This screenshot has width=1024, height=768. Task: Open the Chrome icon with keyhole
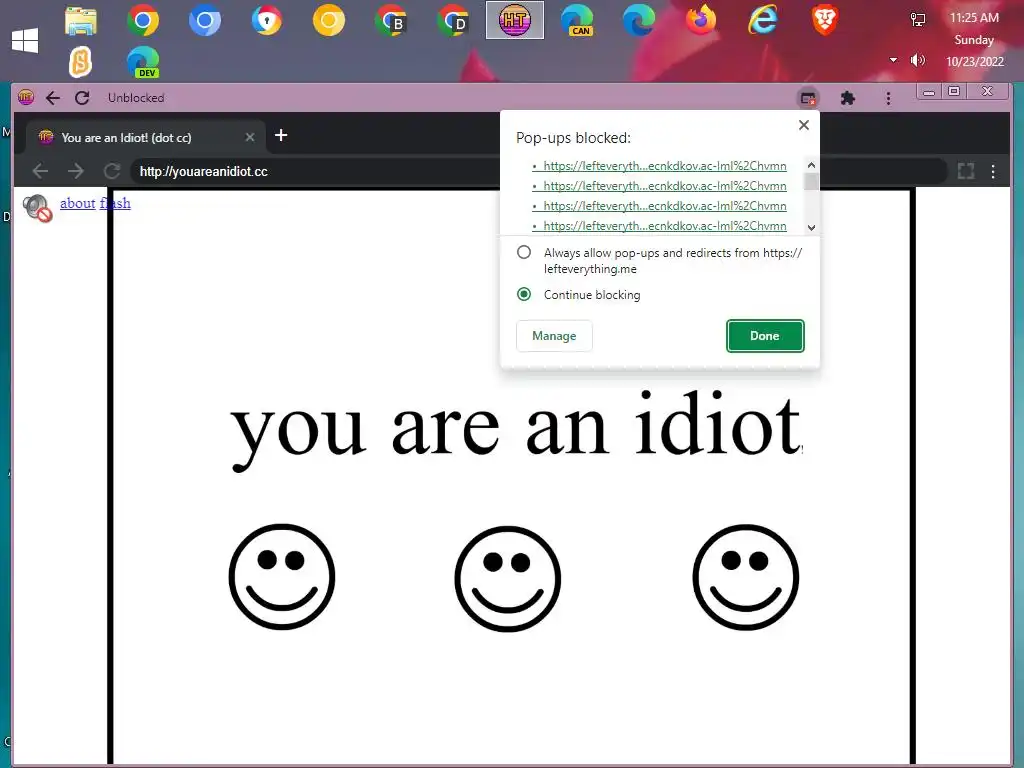267,20
